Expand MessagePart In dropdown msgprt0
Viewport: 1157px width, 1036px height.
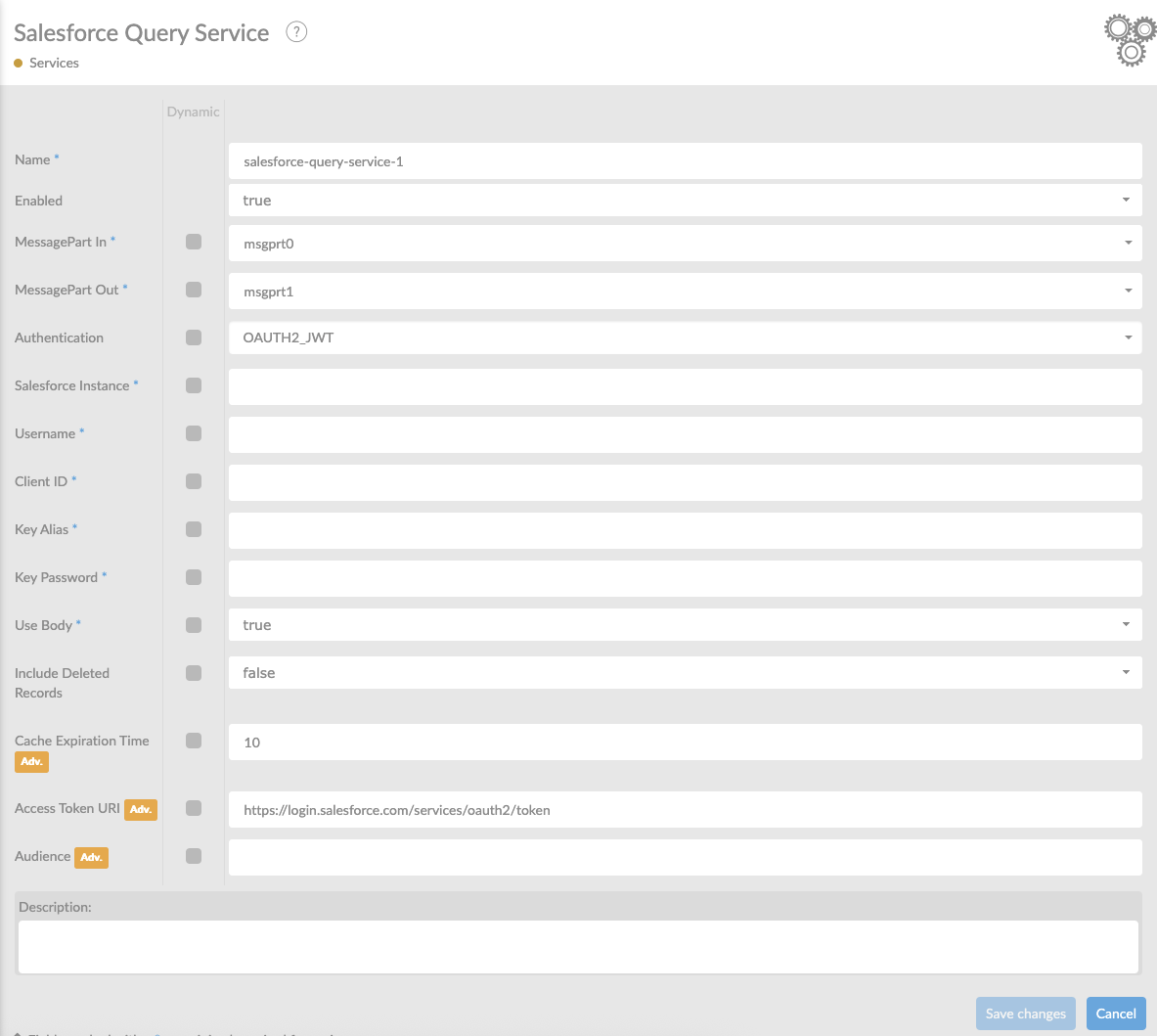685,244
